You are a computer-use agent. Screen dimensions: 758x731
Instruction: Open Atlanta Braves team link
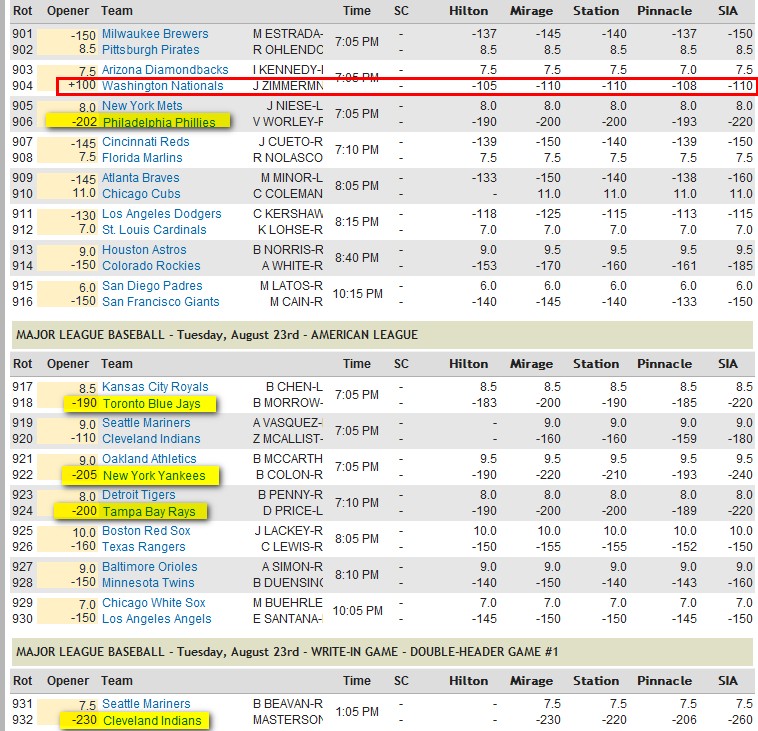point(140,178)
